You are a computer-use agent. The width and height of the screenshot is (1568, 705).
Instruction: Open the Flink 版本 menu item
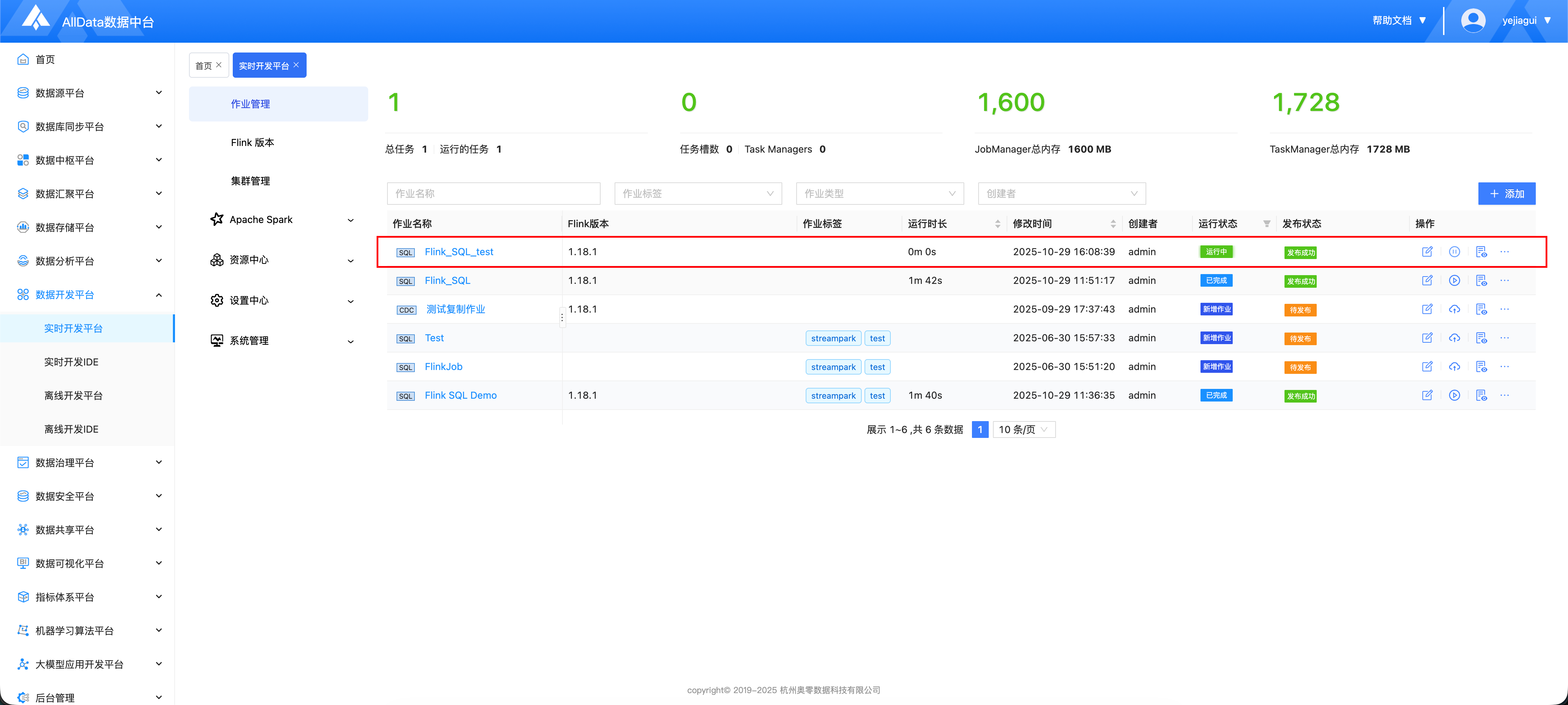coord(252,142)
